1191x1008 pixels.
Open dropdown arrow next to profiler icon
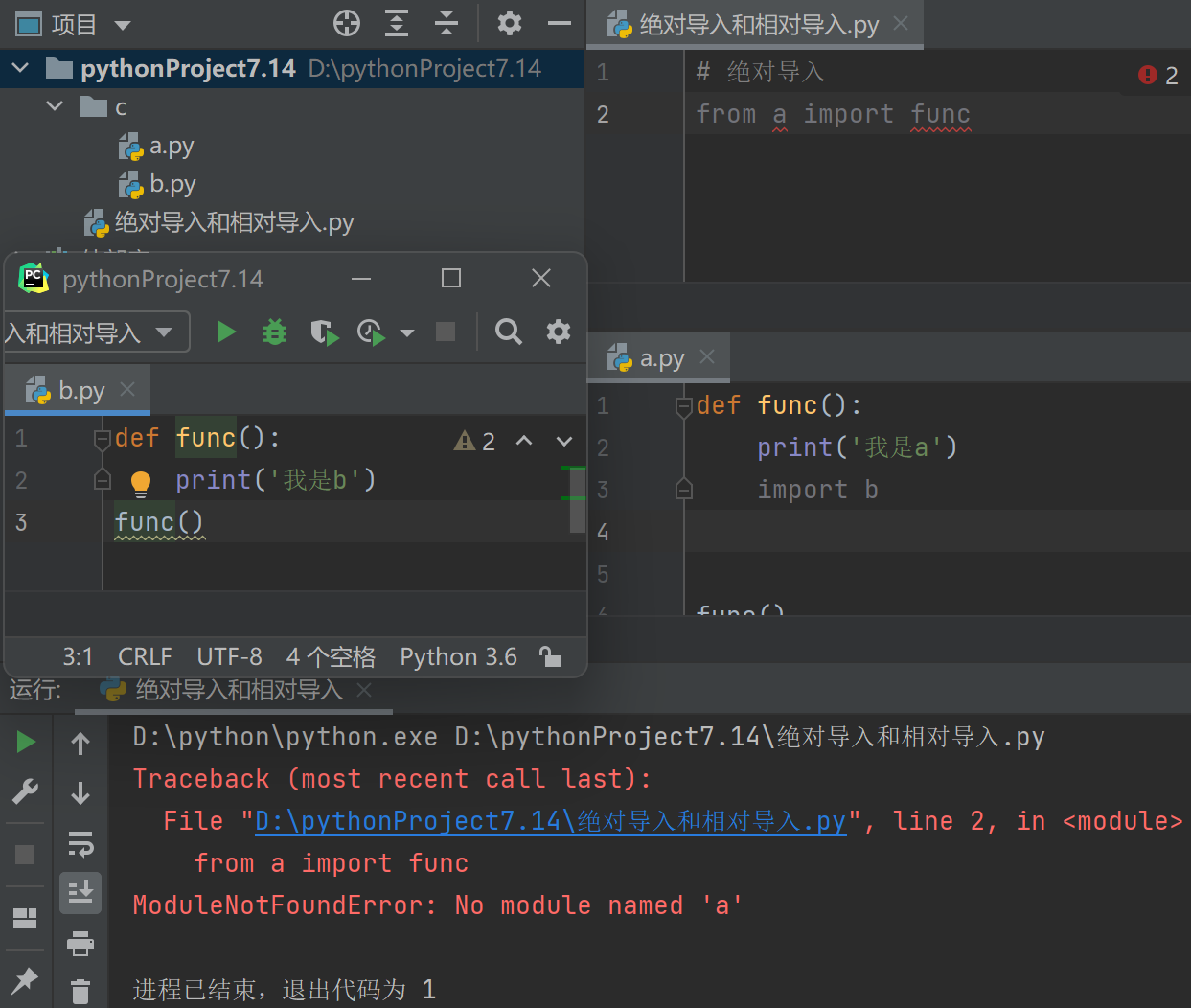407,332
